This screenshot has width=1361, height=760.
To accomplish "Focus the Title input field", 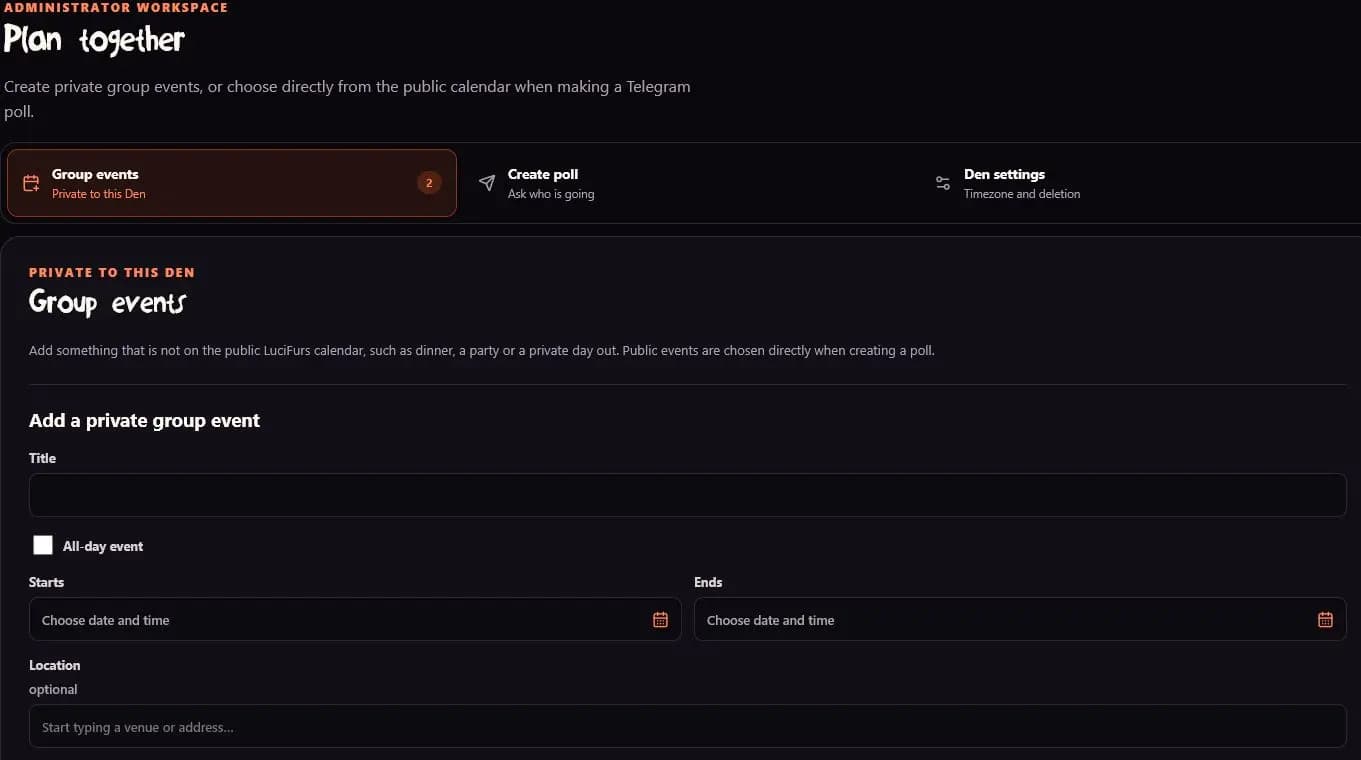I will coord(688,495).
